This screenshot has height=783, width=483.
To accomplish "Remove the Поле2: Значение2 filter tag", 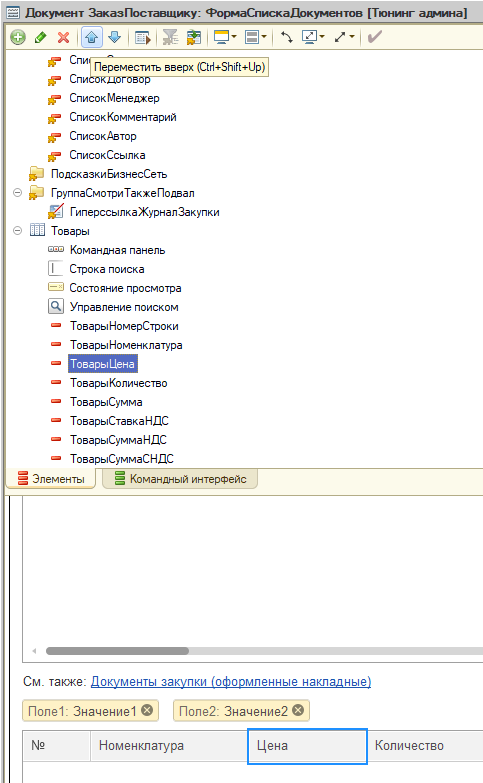I will (298, 710).
